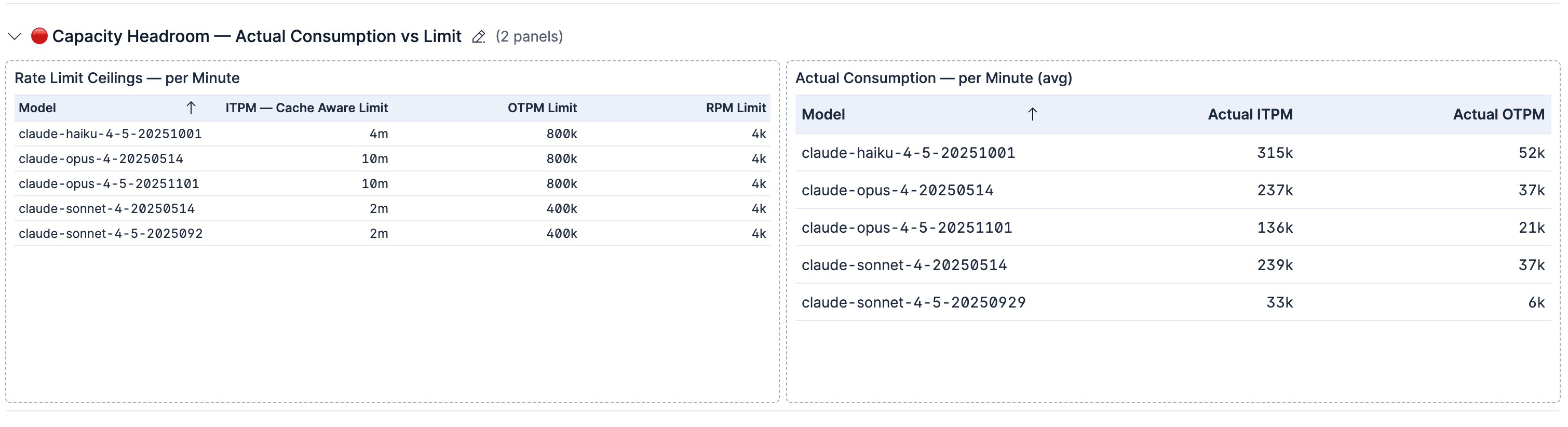
Task: Click the (2 panels) label
Action: pyautogui.click(x=529, y=36)
